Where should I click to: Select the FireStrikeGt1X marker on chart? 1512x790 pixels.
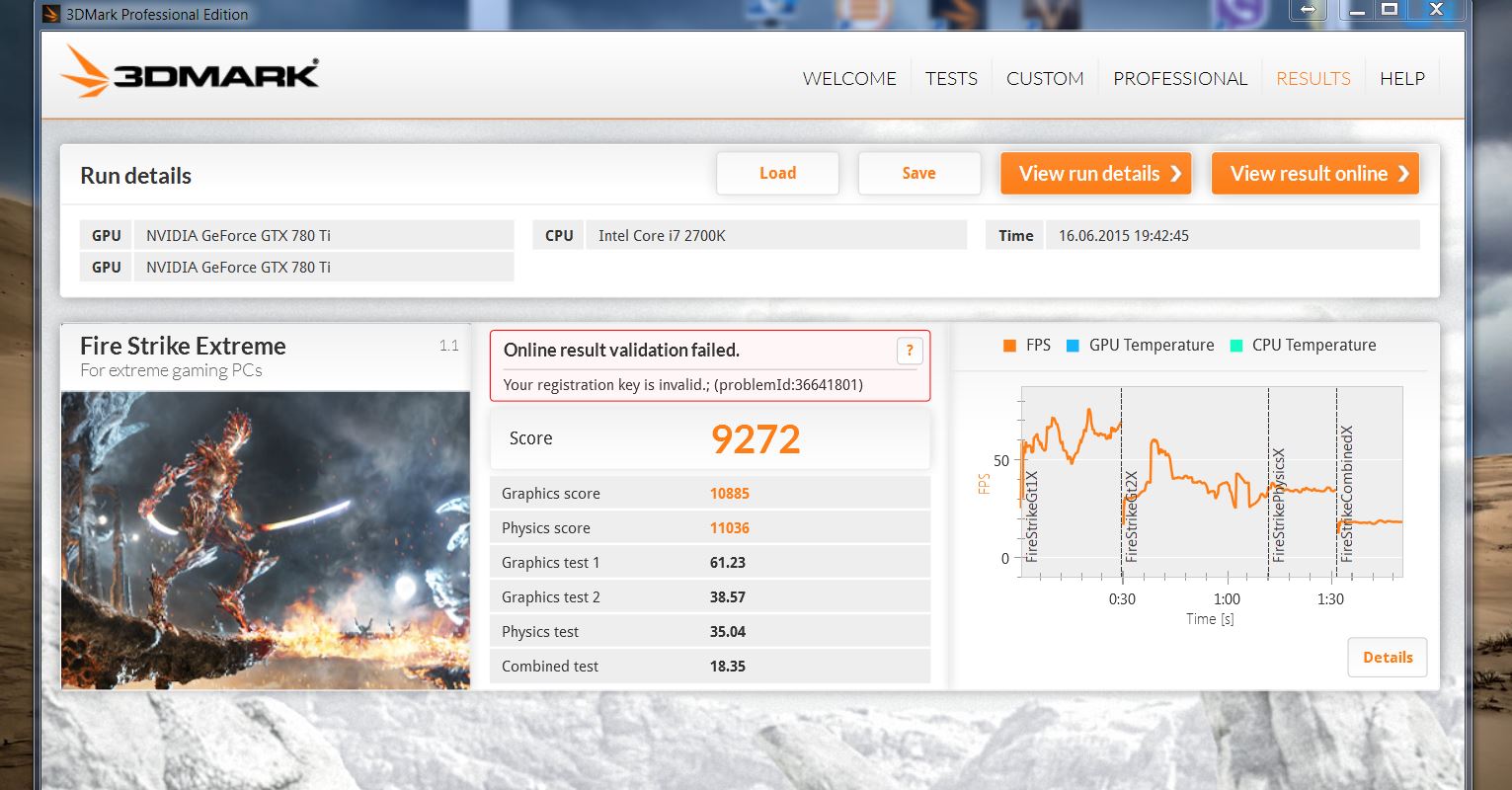click(x=1032, y=517)
